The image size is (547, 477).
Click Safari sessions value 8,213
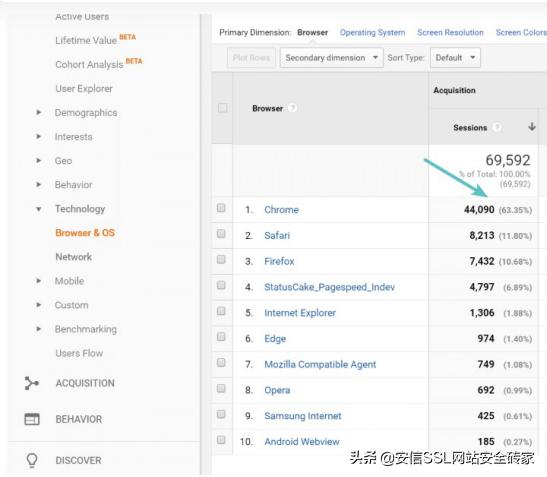(482, 236)
